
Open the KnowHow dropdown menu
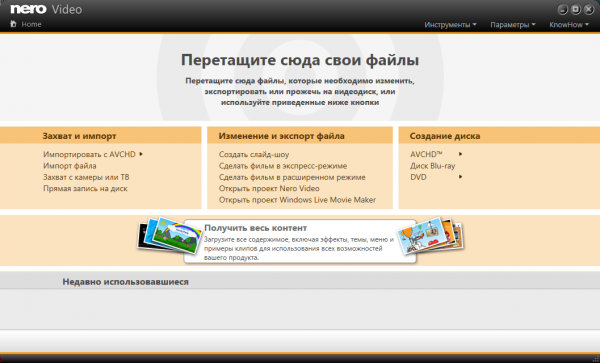[x=569, y=25]
